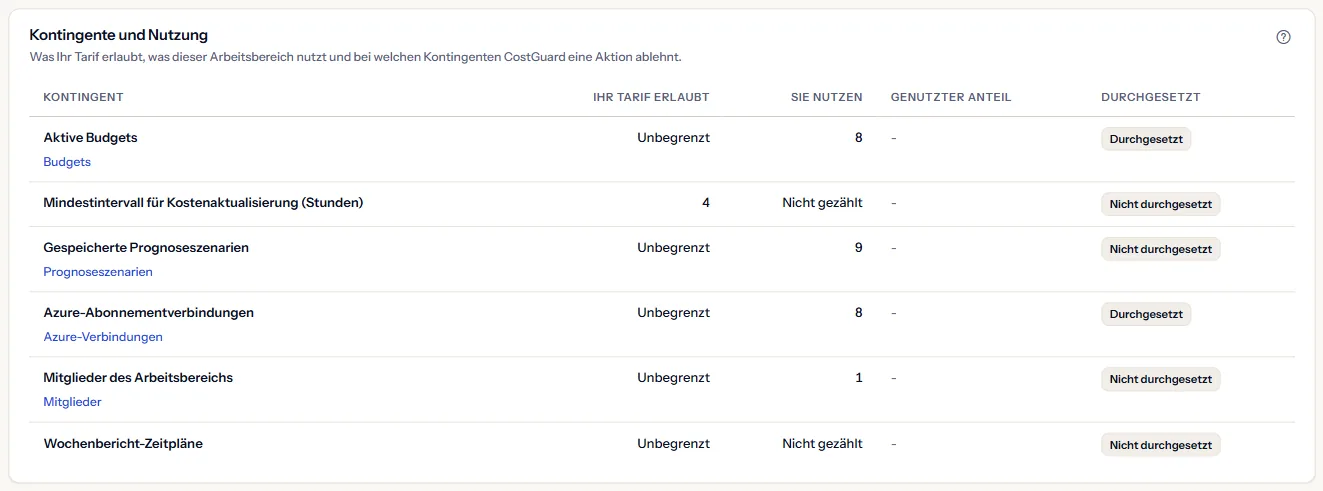This screenshot has height=491, width=1323.
Task: Click Nicht durchgesetzt badge for Gespeicherte Prognoseszenarien
Action: tap(1161, 249)
